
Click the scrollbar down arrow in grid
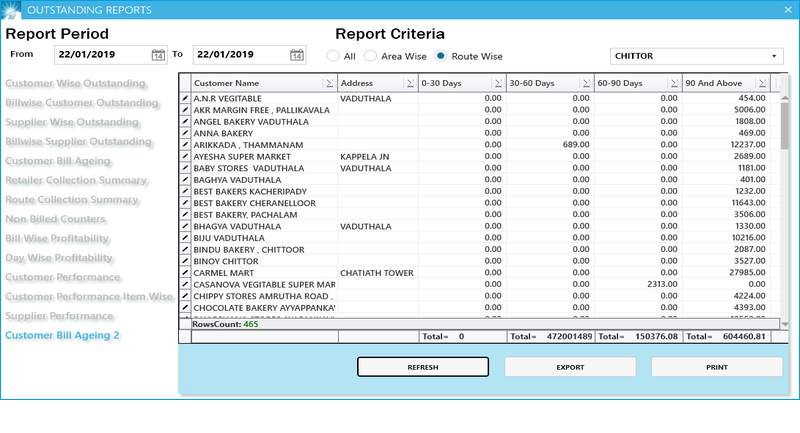tap(785, 324)
